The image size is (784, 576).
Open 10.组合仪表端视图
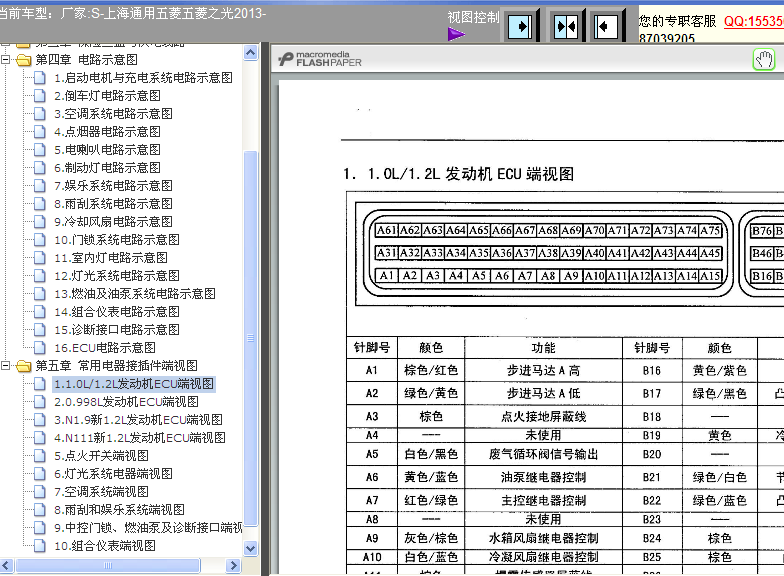coord(104,546)
